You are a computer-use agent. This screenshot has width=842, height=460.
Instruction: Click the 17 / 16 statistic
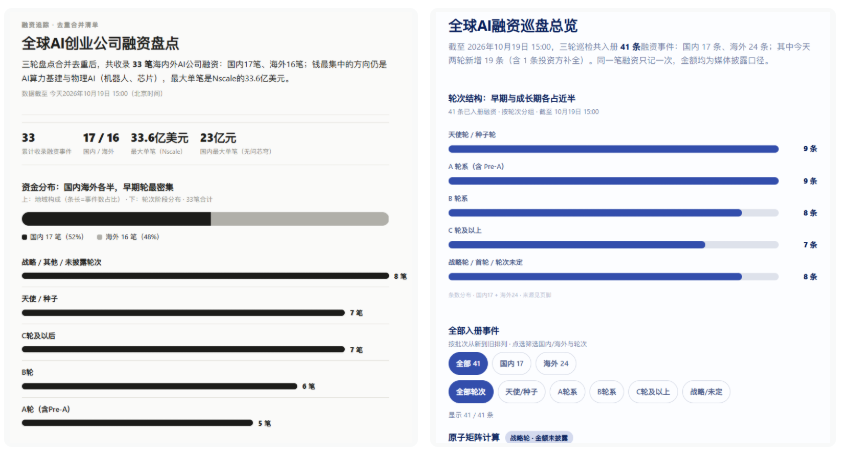(101, 138)
